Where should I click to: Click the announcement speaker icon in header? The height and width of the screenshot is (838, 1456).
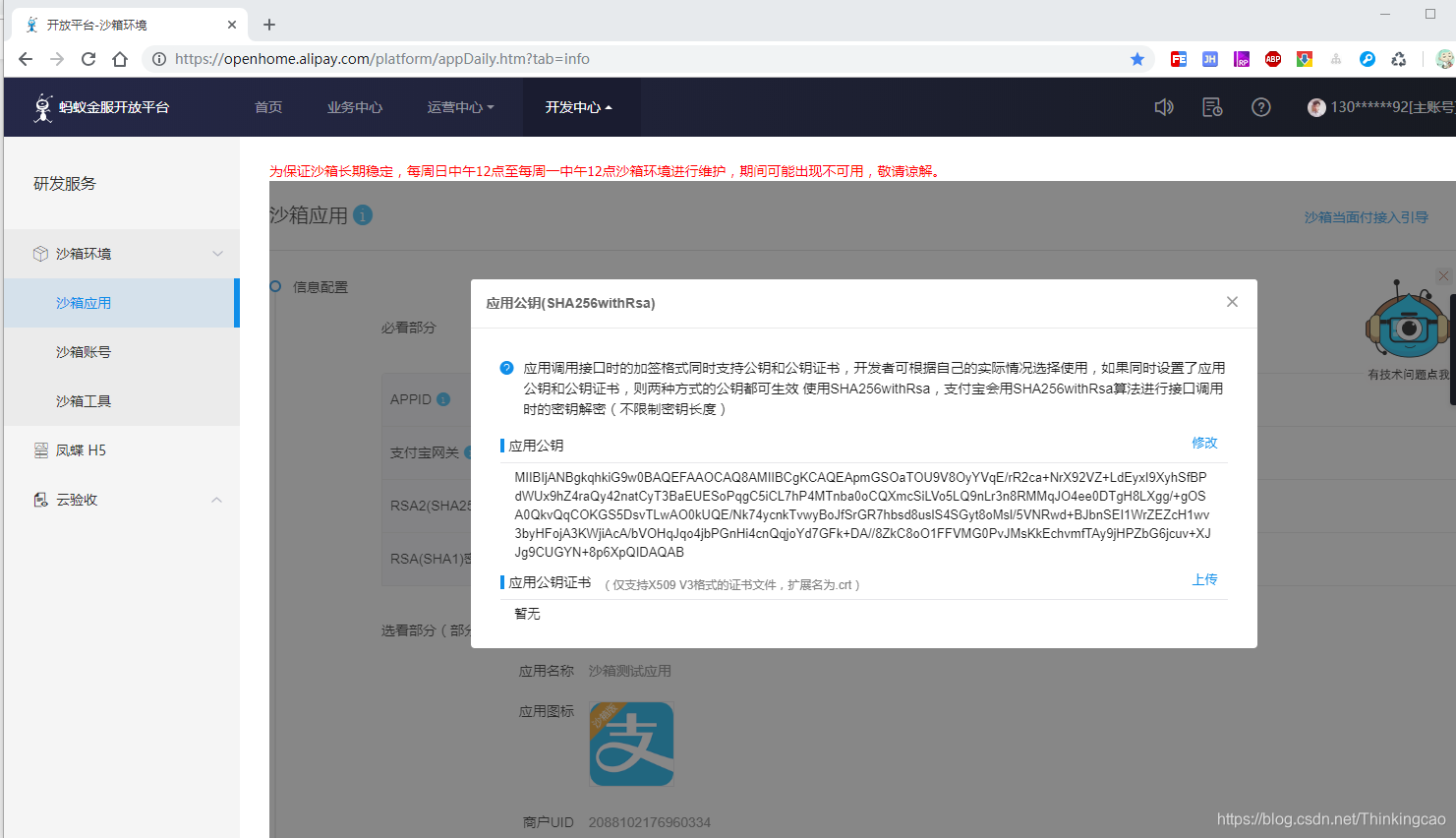[x=1164, y=107]
